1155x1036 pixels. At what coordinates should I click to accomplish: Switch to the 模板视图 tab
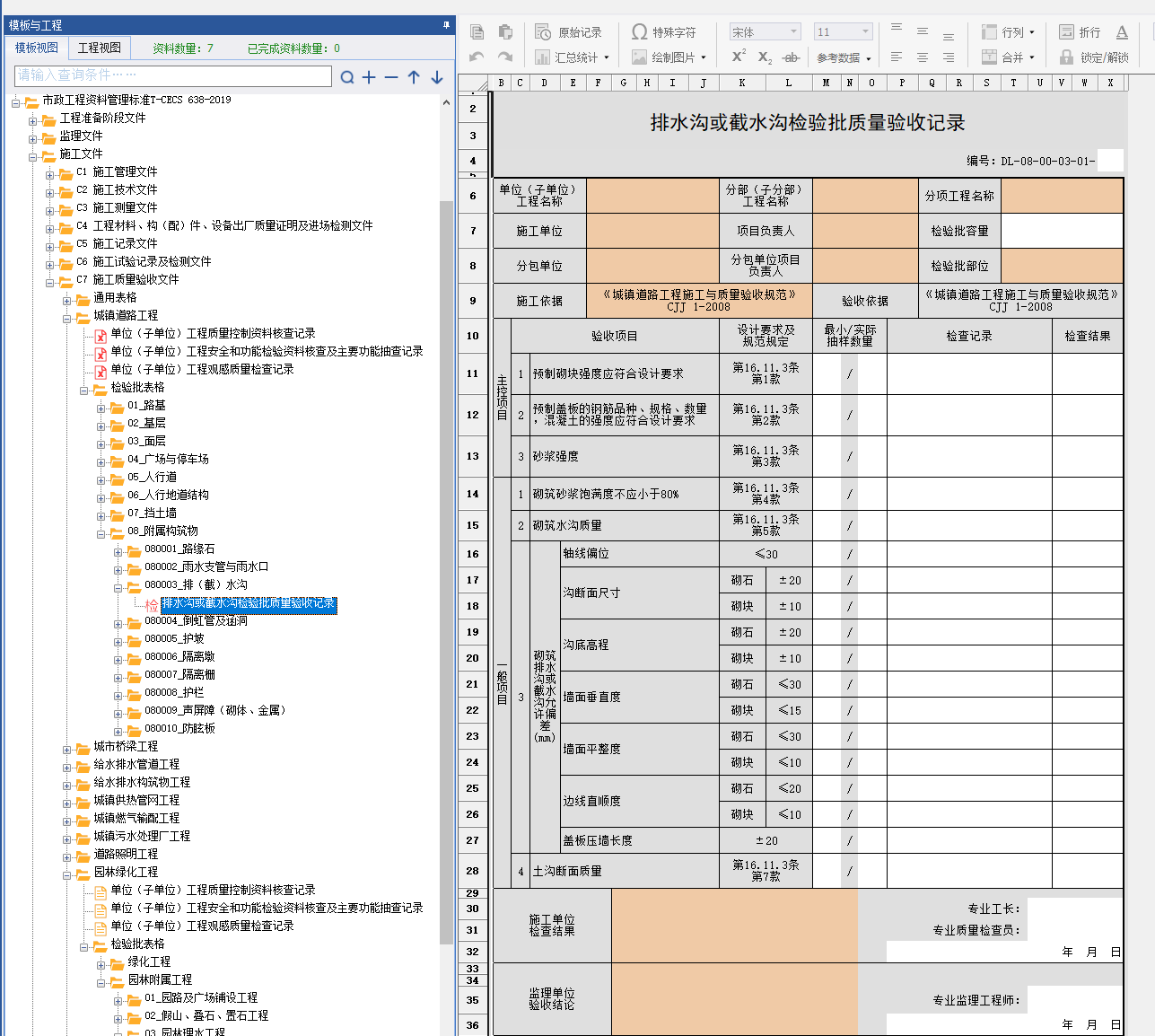point(37,48)
